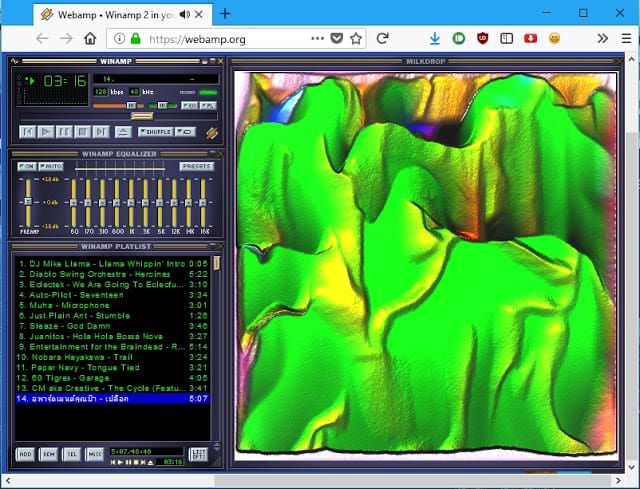This screenshot has height=489, width=640.
Task: Click the Play button in Winamp main window
Action: click(x=46, y=132)
